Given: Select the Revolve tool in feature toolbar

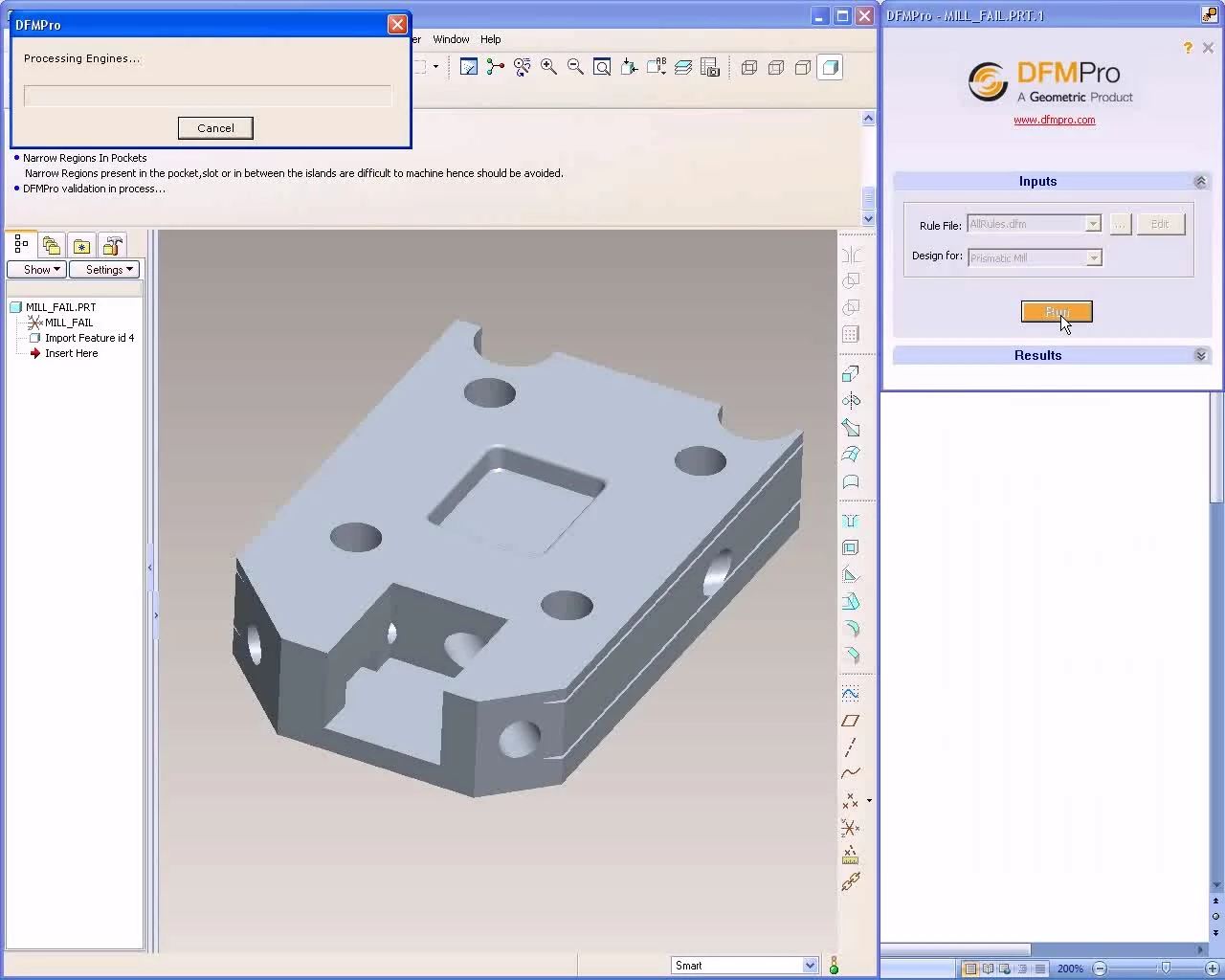Looking at the screenshot, I should point(851,401).
